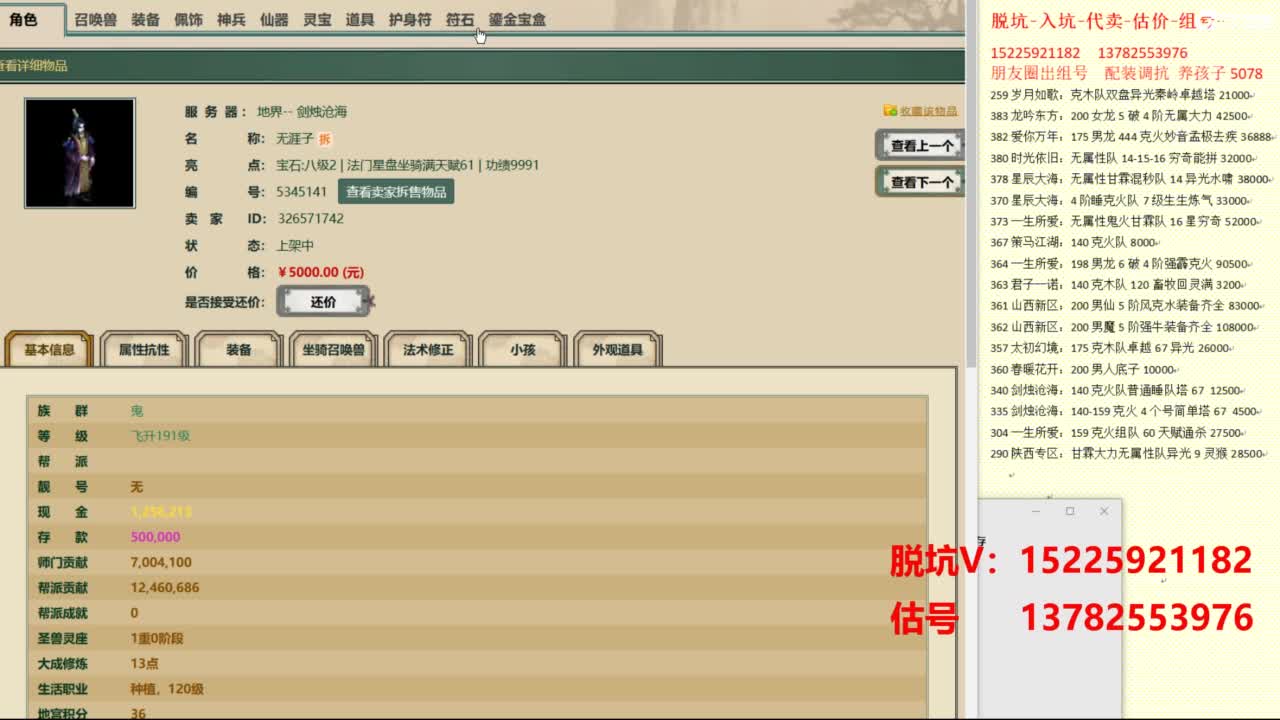Open the 鎏金宝盒 tab

[x=517, y=19]
